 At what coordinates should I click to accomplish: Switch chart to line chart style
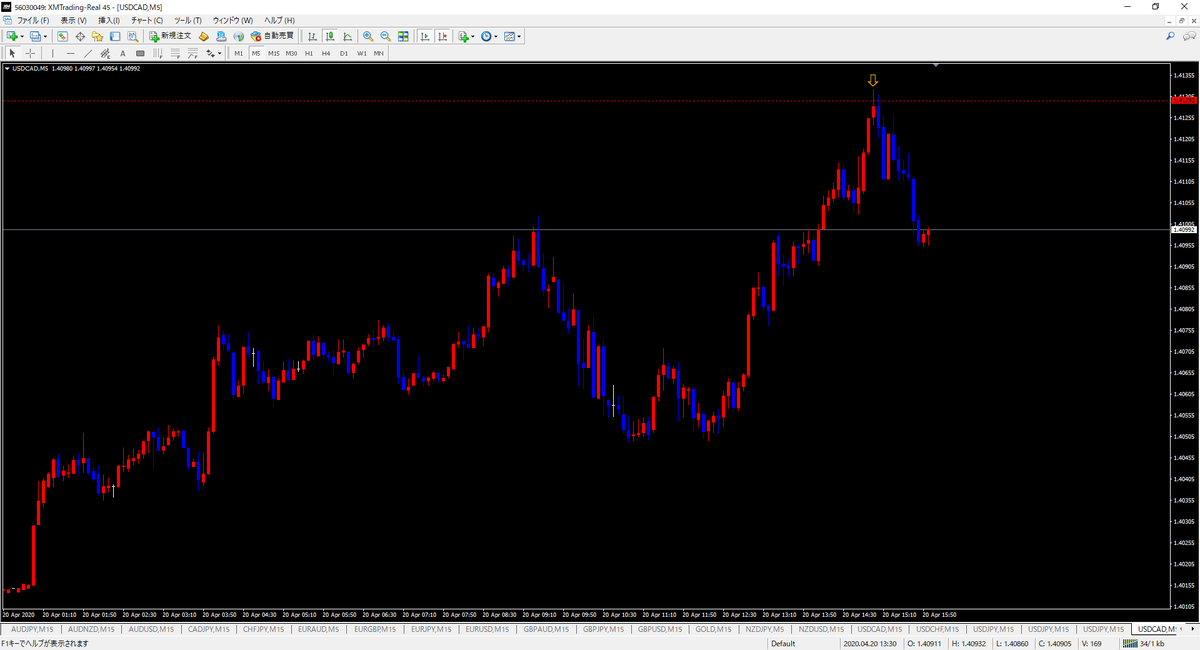pyautogui.click(x=346, y=36)
